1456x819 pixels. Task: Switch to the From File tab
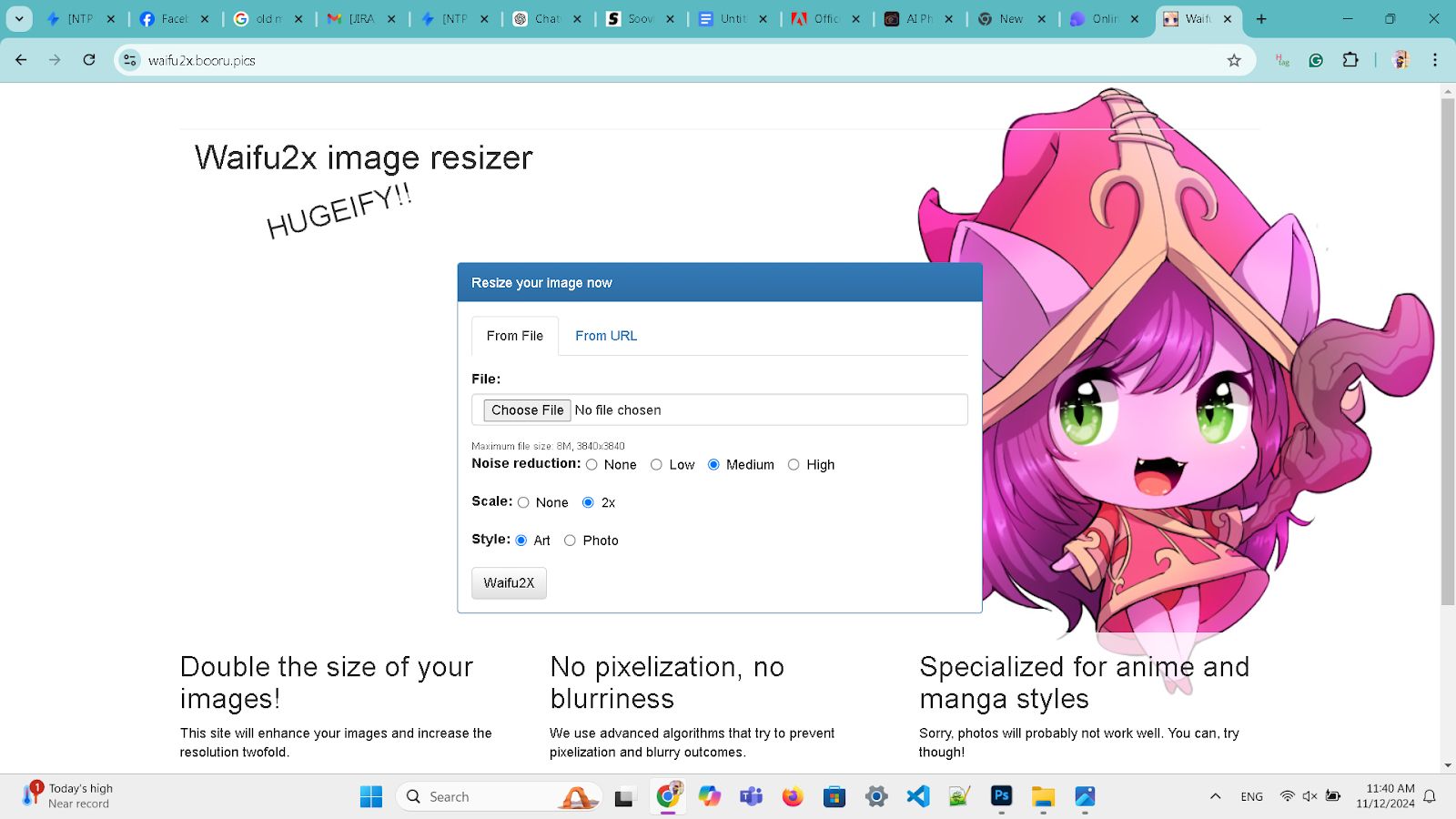click(x=515, y=336)
